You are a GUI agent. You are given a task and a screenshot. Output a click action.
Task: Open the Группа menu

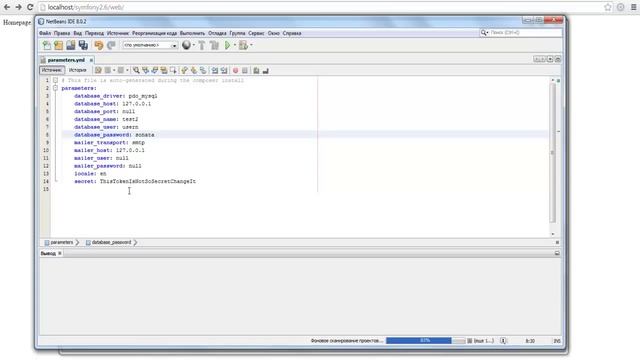pos(237,33)
